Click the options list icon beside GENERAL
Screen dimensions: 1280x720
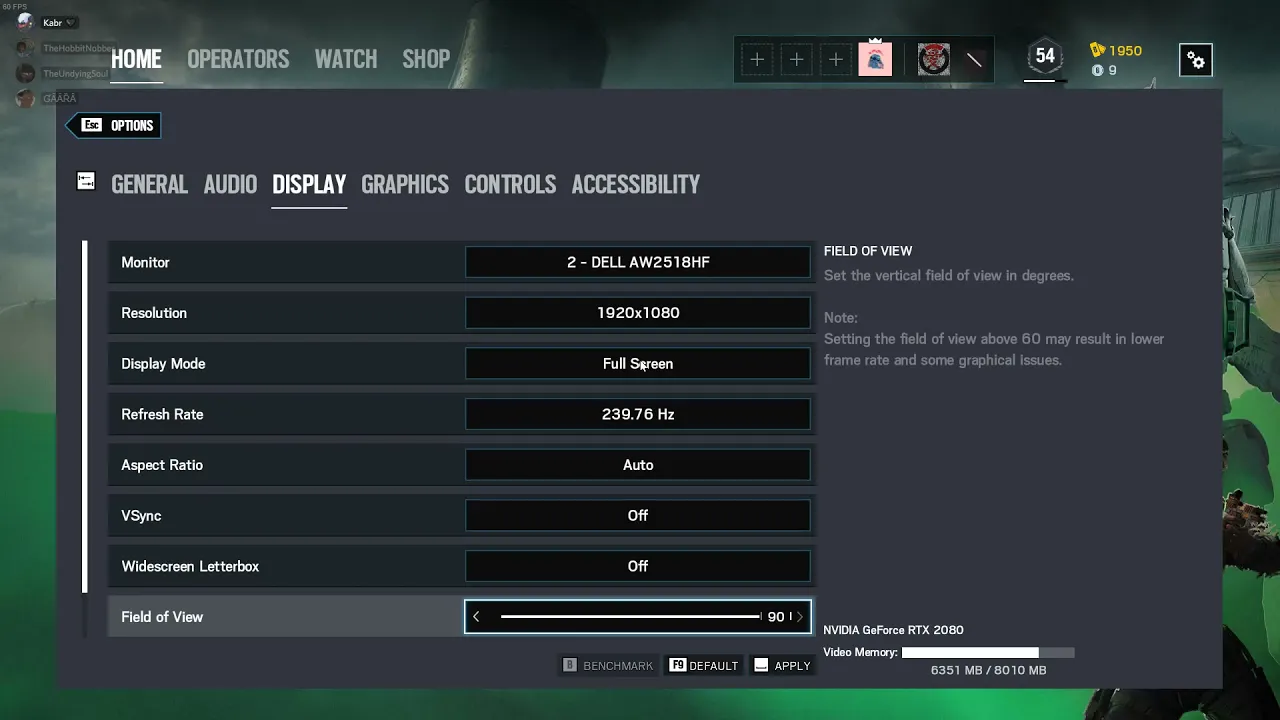pos(86,181)
